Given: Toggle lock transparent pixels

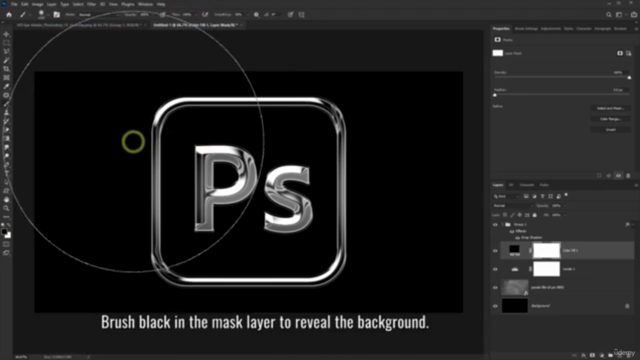Looking at the screenshot, I should pos(505,215).
